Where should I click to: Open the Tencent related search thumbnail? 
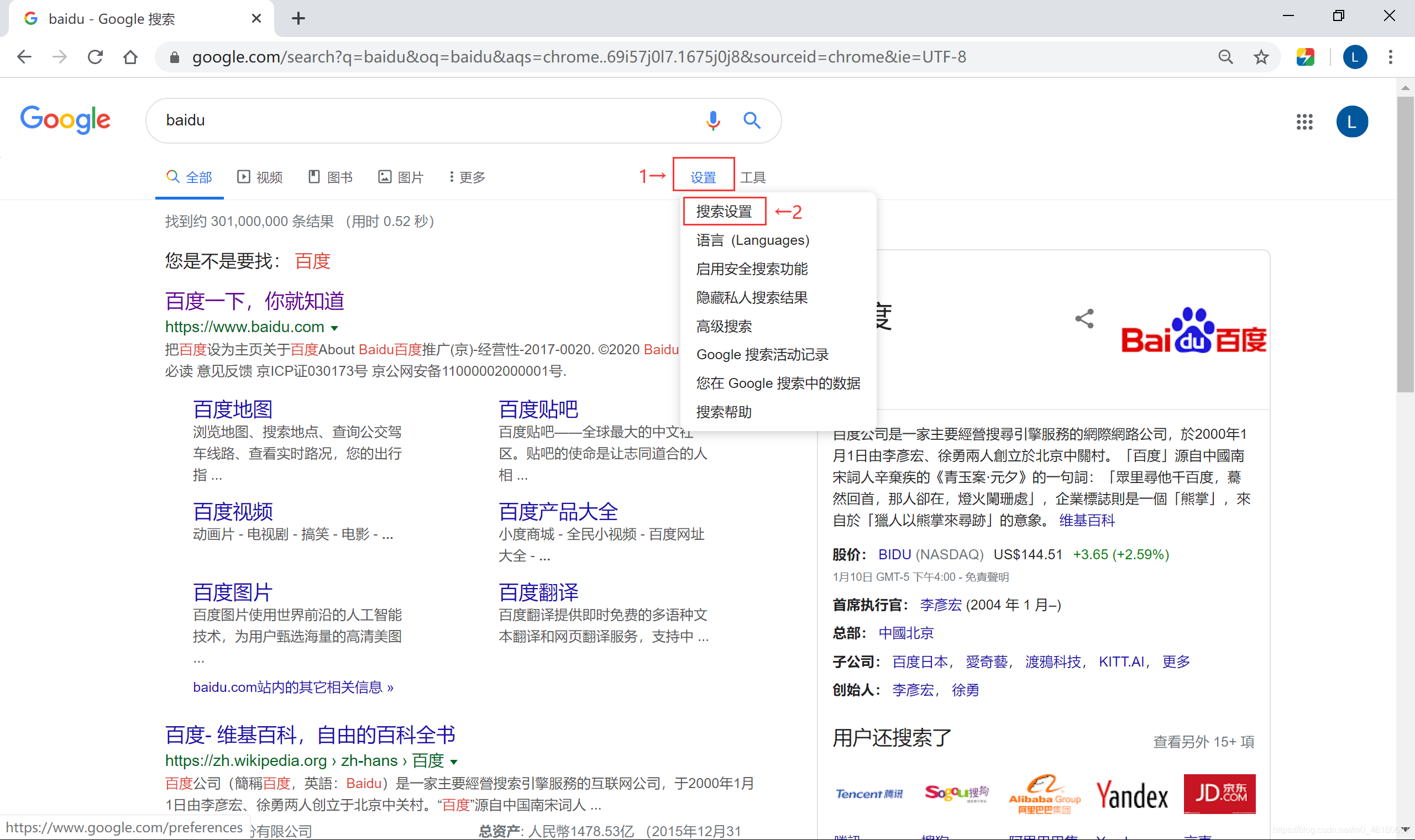pyautogui.click(x=869, y=794)
